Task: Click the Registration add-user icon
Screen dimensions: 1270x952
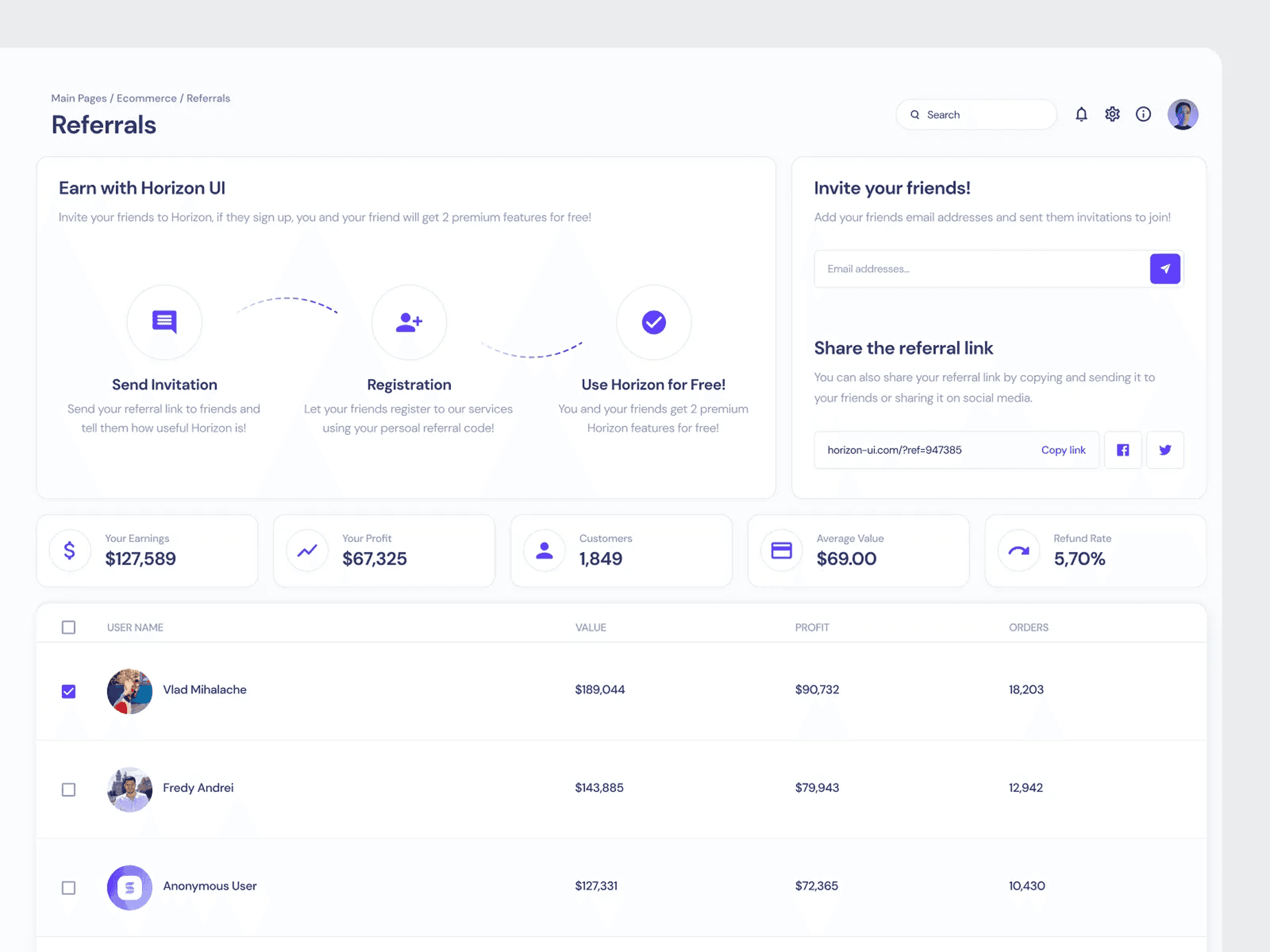Action: (409, 322)
